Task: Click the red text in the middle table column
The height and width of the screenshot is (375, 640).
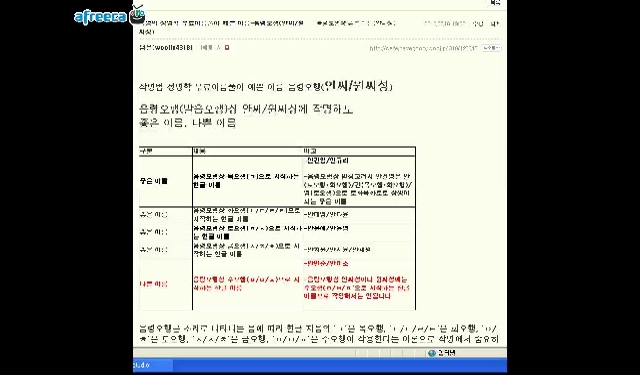Action: 247,284
